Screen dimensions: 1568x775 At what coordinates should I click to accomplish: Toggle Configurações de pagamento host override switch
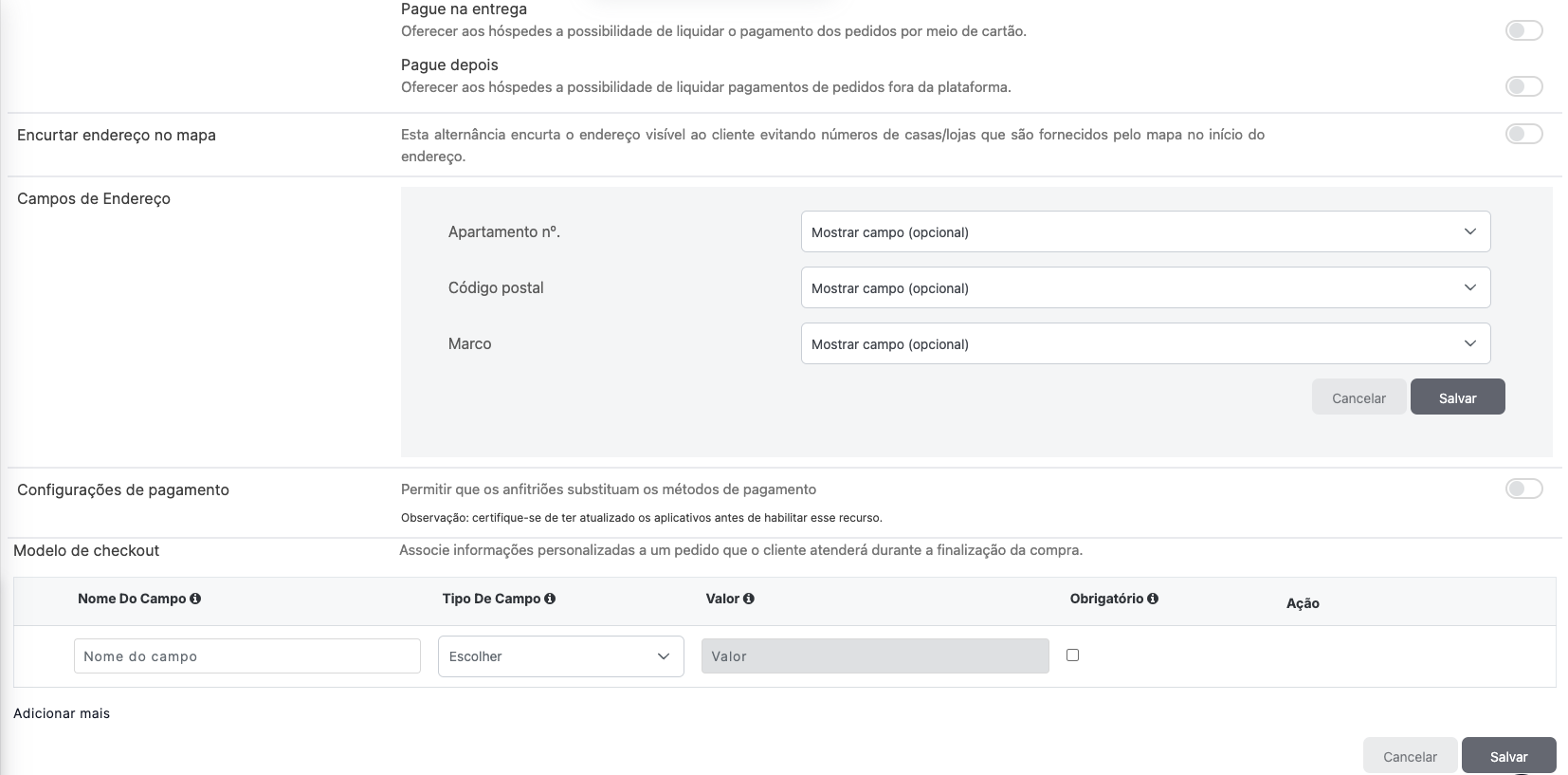(x=1523, y=489)
